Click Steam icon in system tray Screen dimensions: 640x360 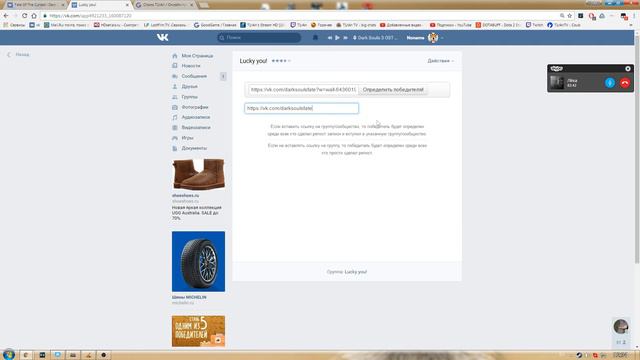579,355
